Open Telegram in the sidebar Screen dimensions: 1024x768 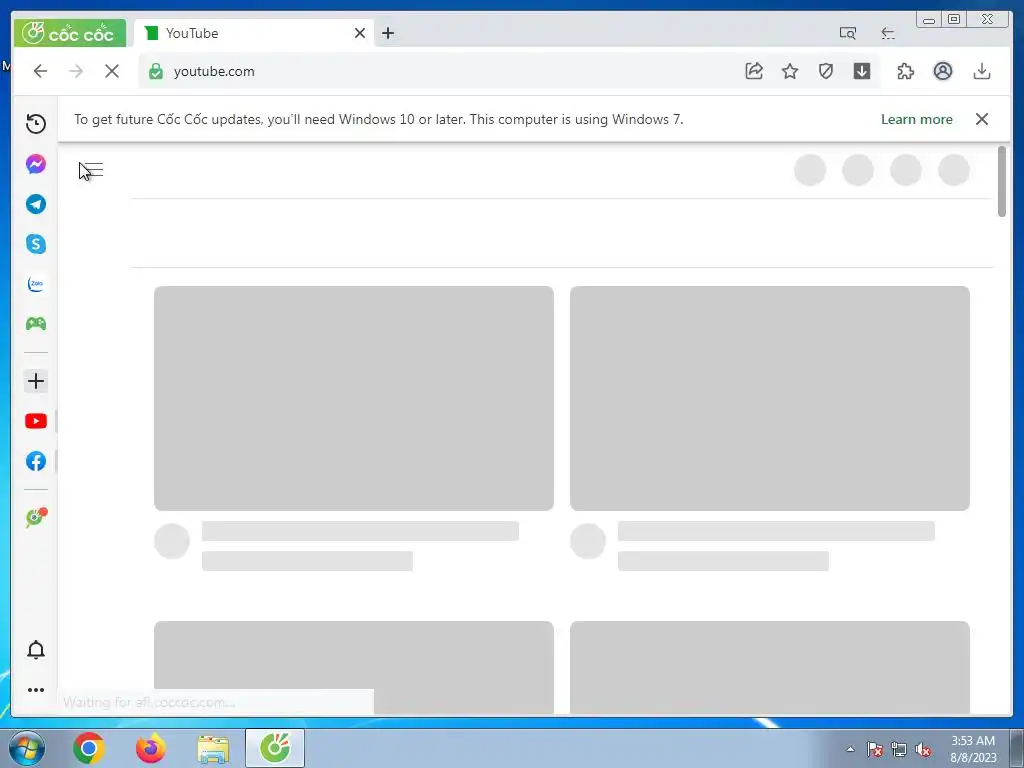(x=36, y=204)
